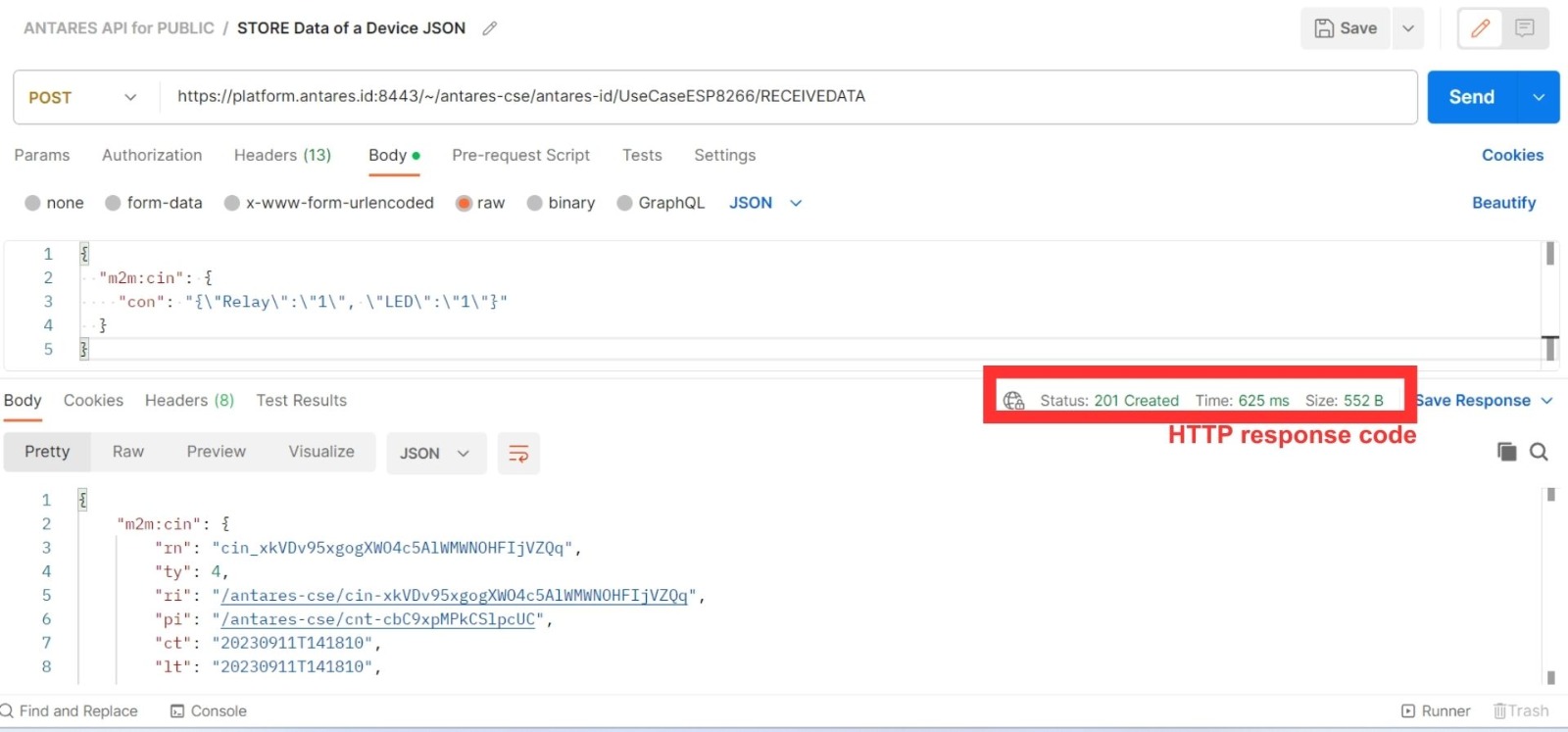
Task: Open the request Headers (13) tab
Action: point(282,155)
